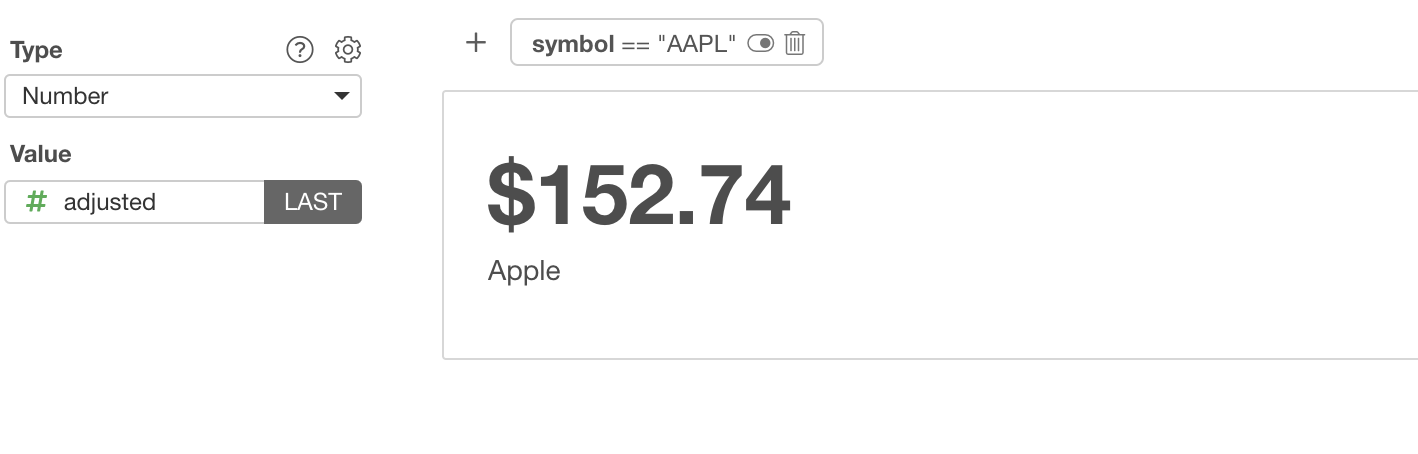Open the Number chart type dropdown
The image size is (1418, 454).
[183, 97]
